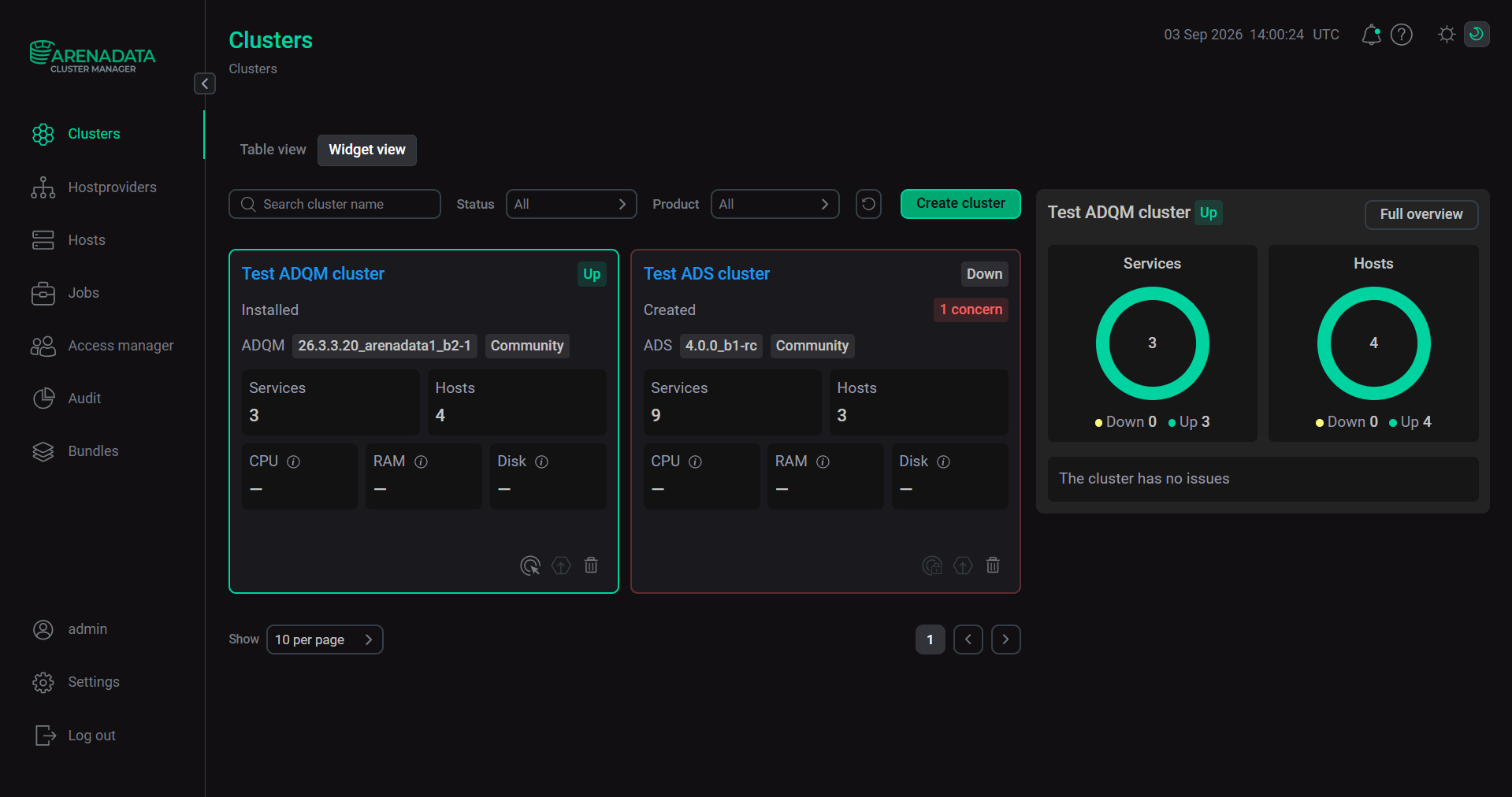Click the Services donut chart
Image resolution: width=1512 pixels, height=797 pixels.
1153,343
